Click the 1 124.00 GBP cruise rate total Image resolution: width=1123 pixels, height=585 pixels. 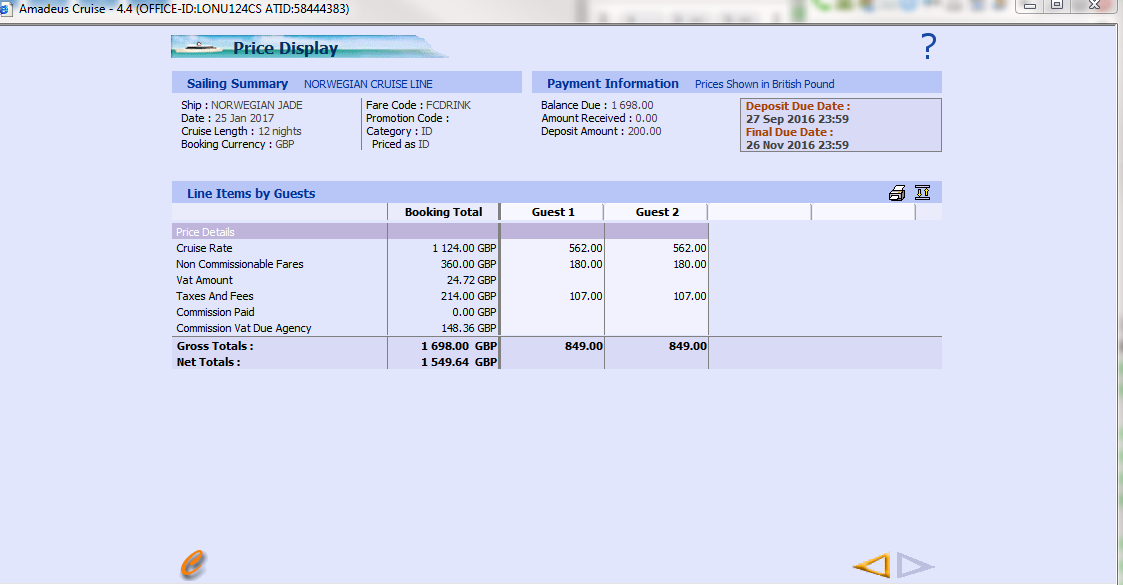pyautogui.click(x=464, y=248)
